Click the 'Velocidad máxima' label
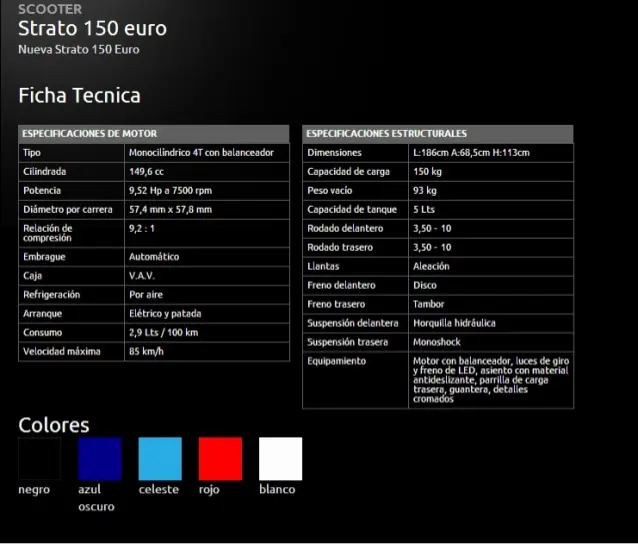Screen dimensions: 638x544 (x=61, y=351)
